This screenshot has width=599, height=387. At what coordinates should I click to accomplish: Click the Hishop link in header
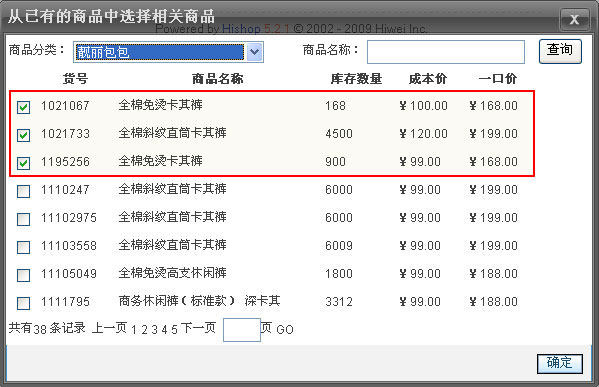point(241,29)
